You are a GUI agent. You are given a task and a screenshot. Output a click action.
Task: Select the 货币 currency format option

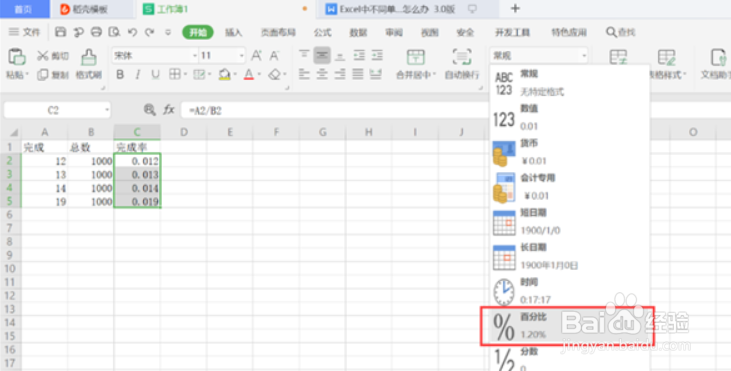point(570,152)
